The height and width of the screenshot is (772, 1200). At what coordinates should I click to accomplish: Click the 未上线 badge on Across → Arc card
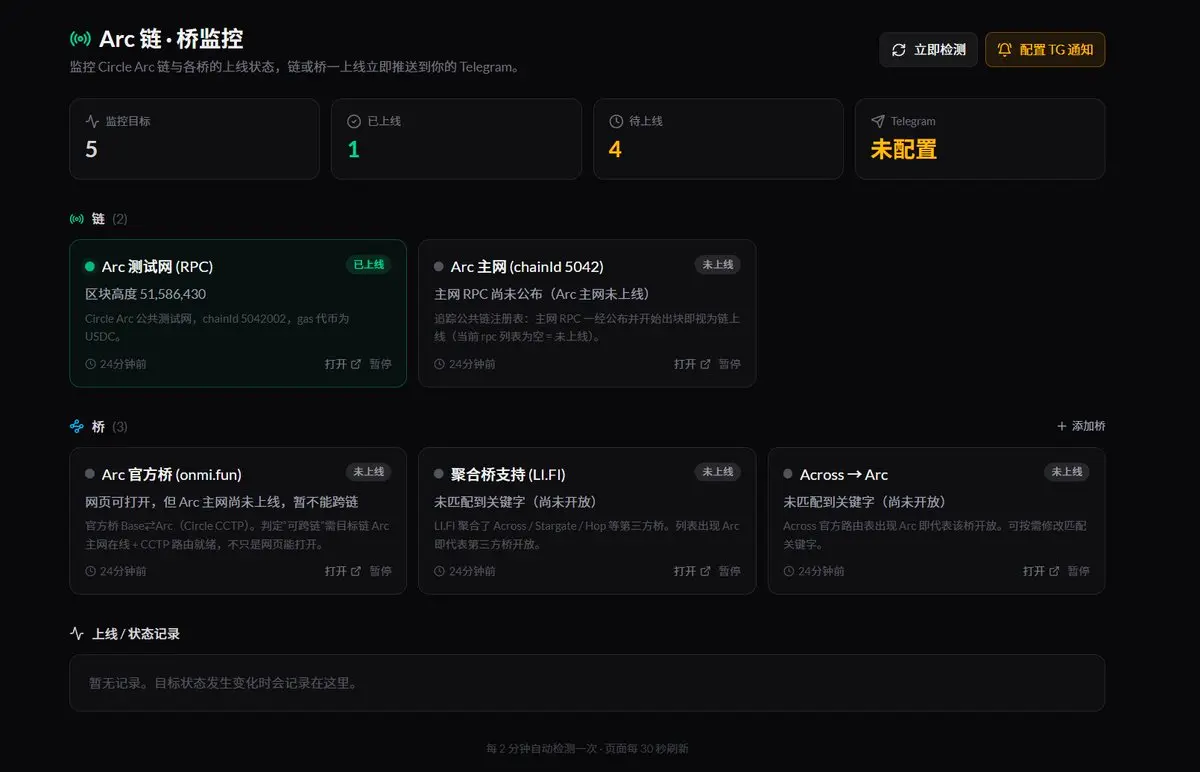pyautogui.click(x=1067, y=472)
